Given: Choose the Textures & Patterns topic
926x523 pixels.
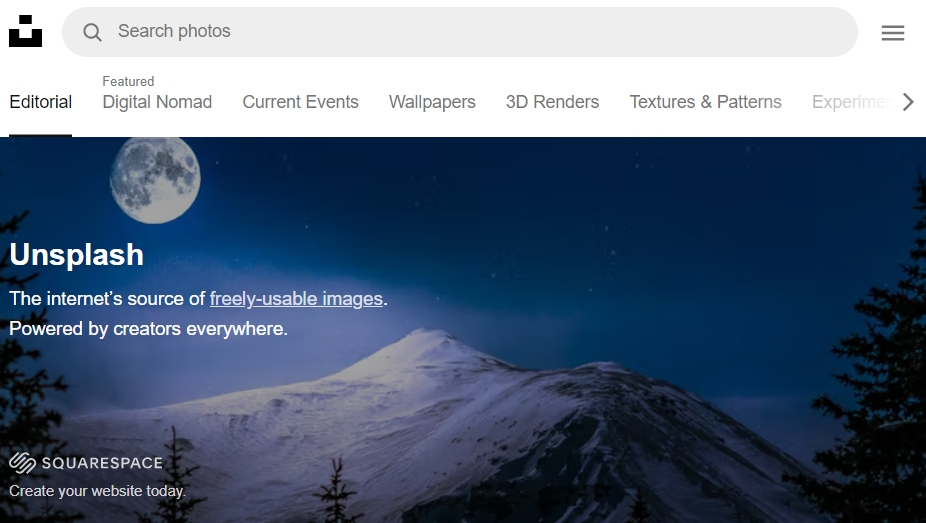Looking at the screenshot, I should (x=705, y=102).
